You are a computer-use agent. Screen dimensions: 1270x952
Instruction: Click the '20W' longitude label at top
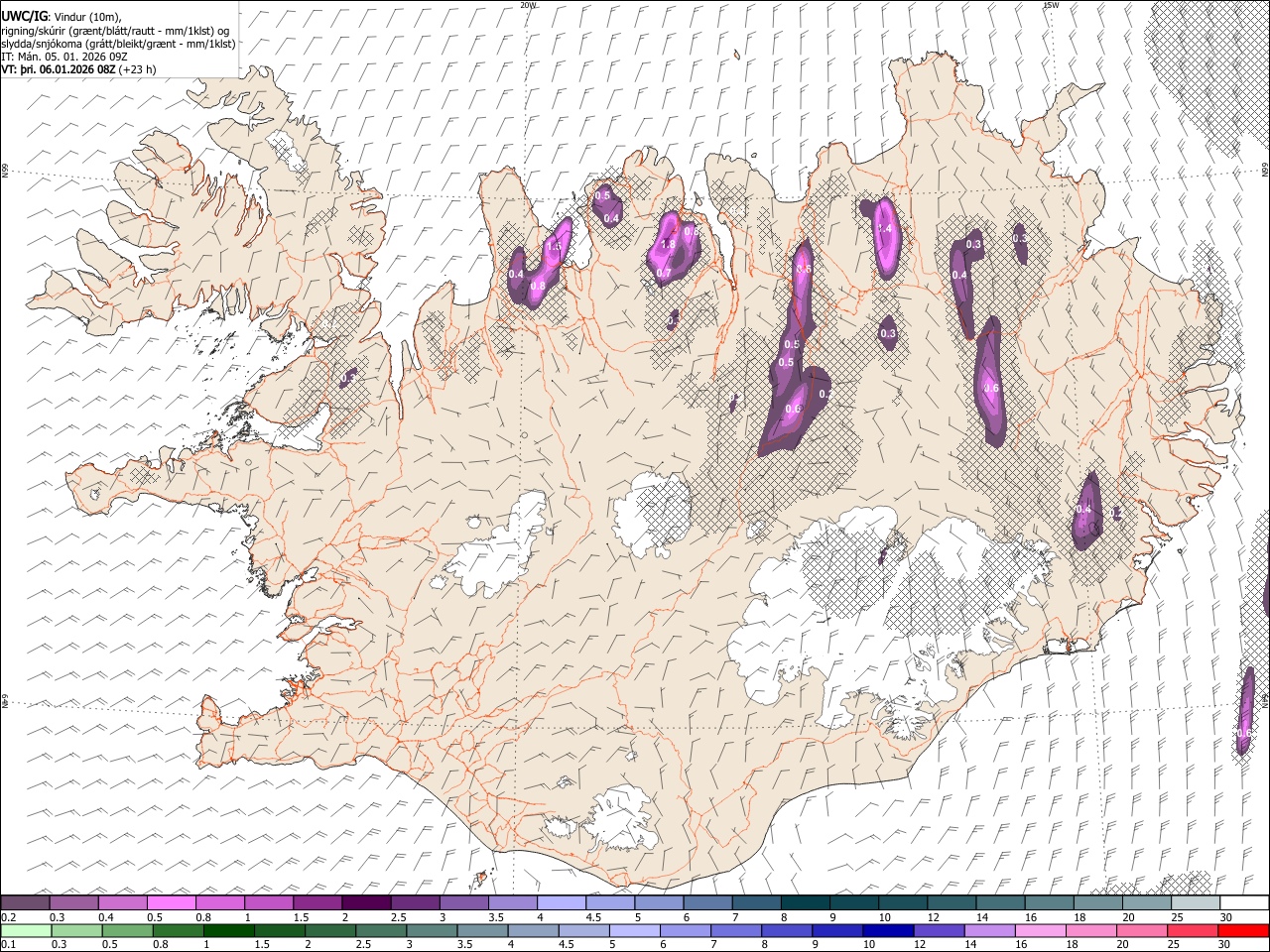[528, 5]
